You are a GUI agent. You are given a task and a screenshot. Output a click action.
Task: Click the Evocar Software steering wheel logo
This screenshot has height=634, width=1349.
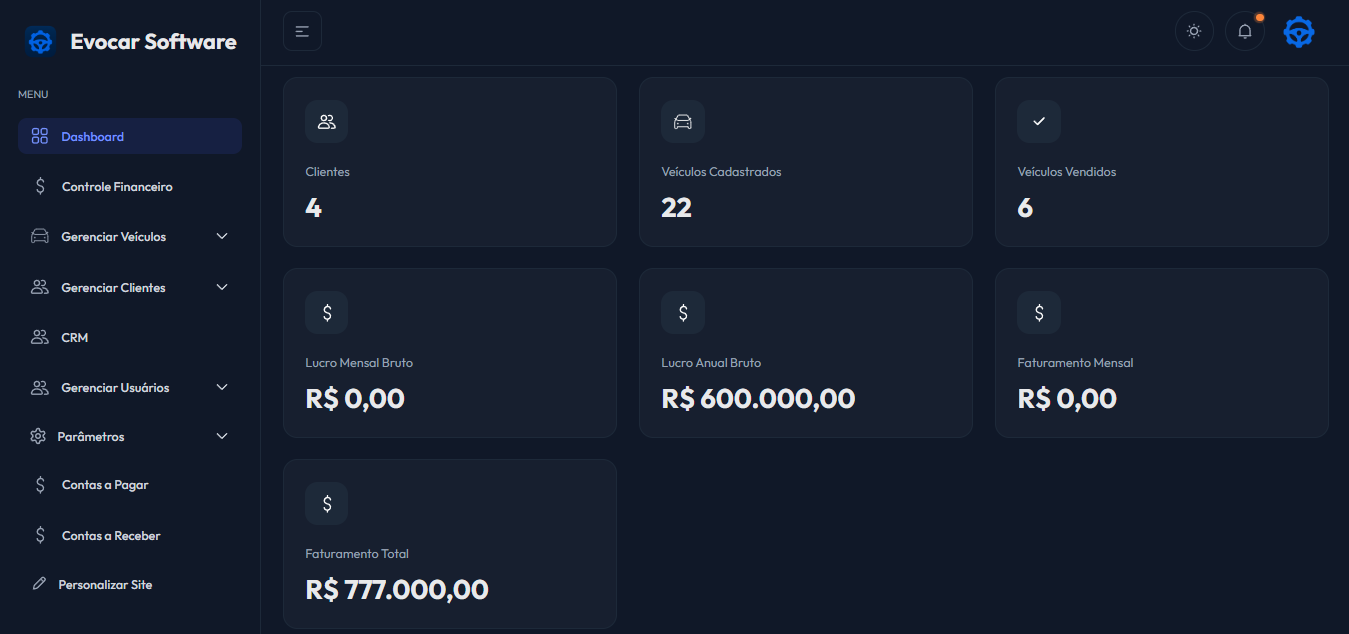click(40, 42)
